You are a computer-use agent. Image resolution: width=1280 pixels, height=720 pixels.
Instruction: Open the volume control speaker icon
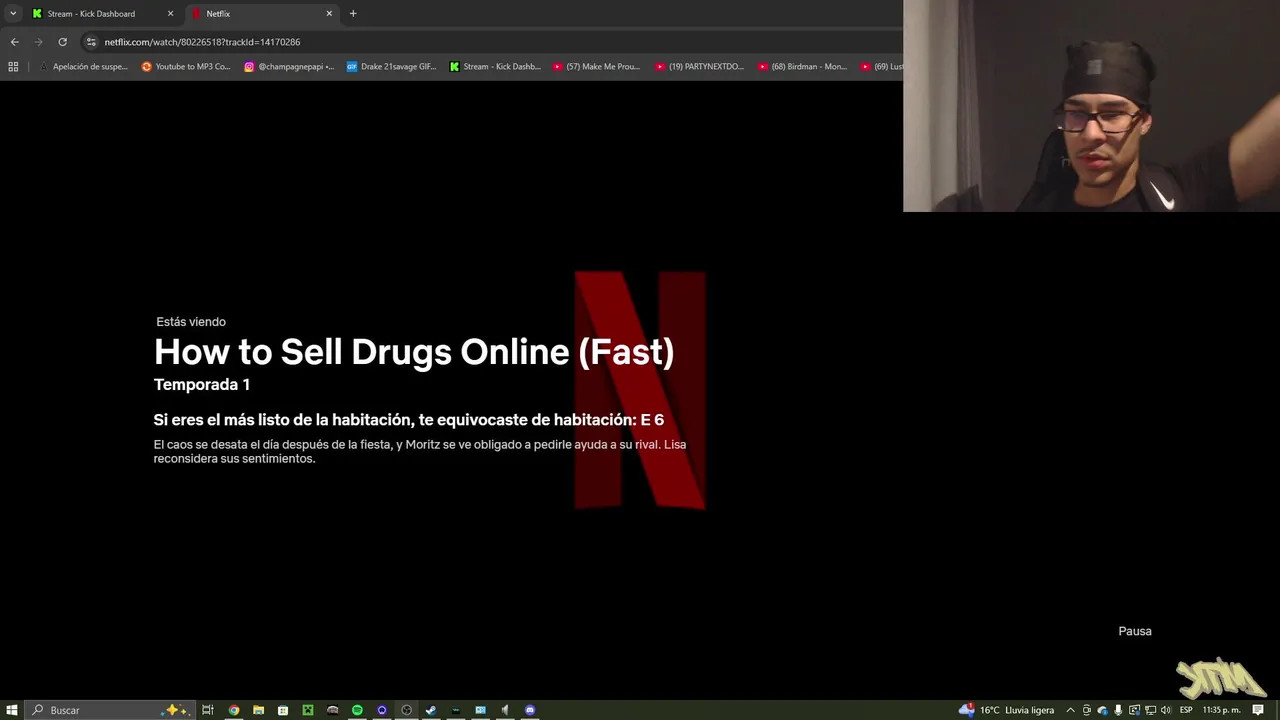pyautogui.click(x=1165, y=710)
